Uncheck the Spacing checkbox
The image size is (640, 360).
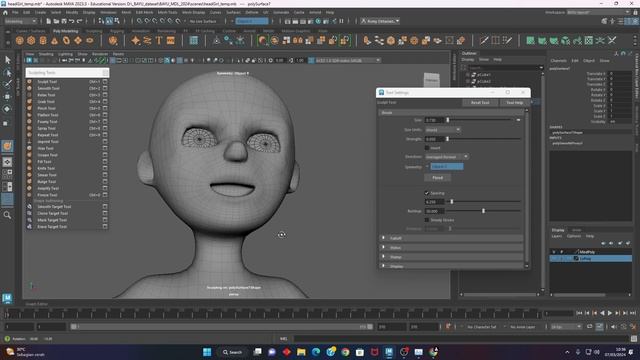(427, 193)
